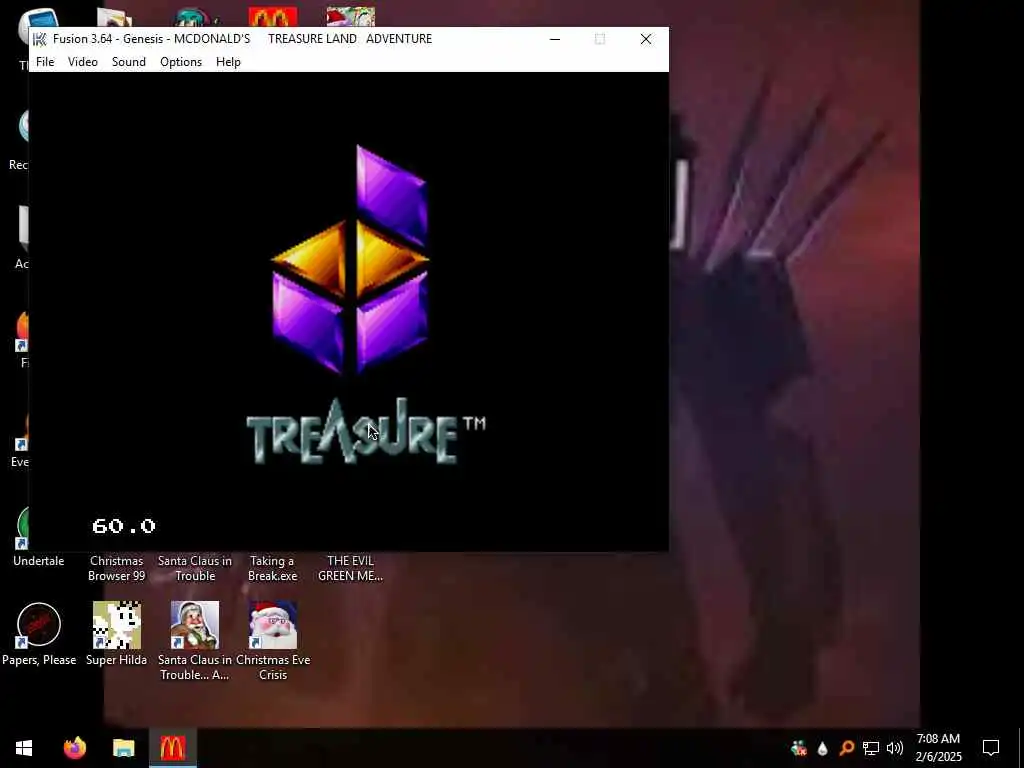Select the Taking a Break.exe label
Image resolution: width=1024 pixels, height=768 pixels.
273,568
